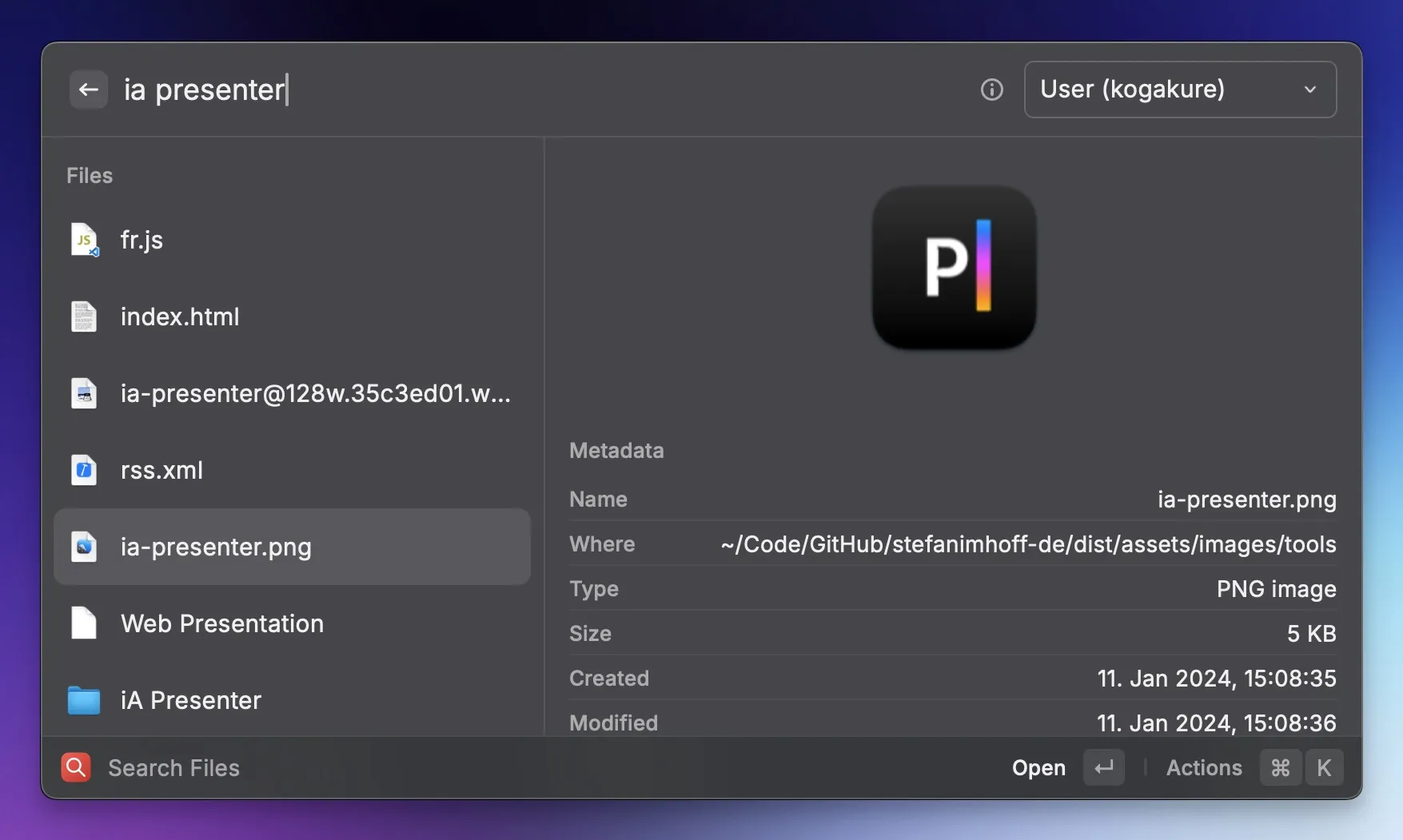Click the red Search Files magnifier icon
The width and height of the screenshot is (1403, 840).
76,767
